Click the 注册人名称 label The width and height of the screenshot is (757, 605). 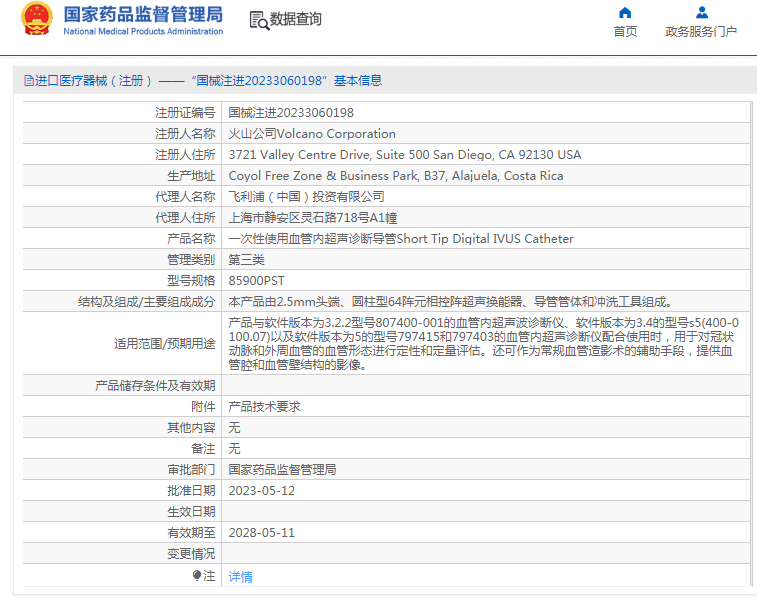tap(185, 134)
